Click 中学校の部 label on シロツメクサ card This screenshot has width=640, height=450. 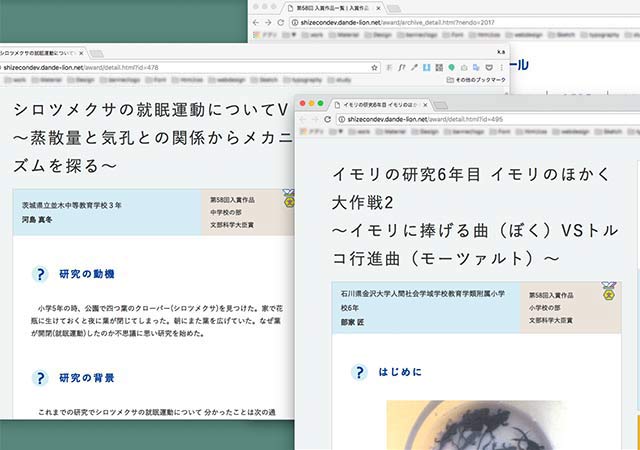(x=226, y=212)
